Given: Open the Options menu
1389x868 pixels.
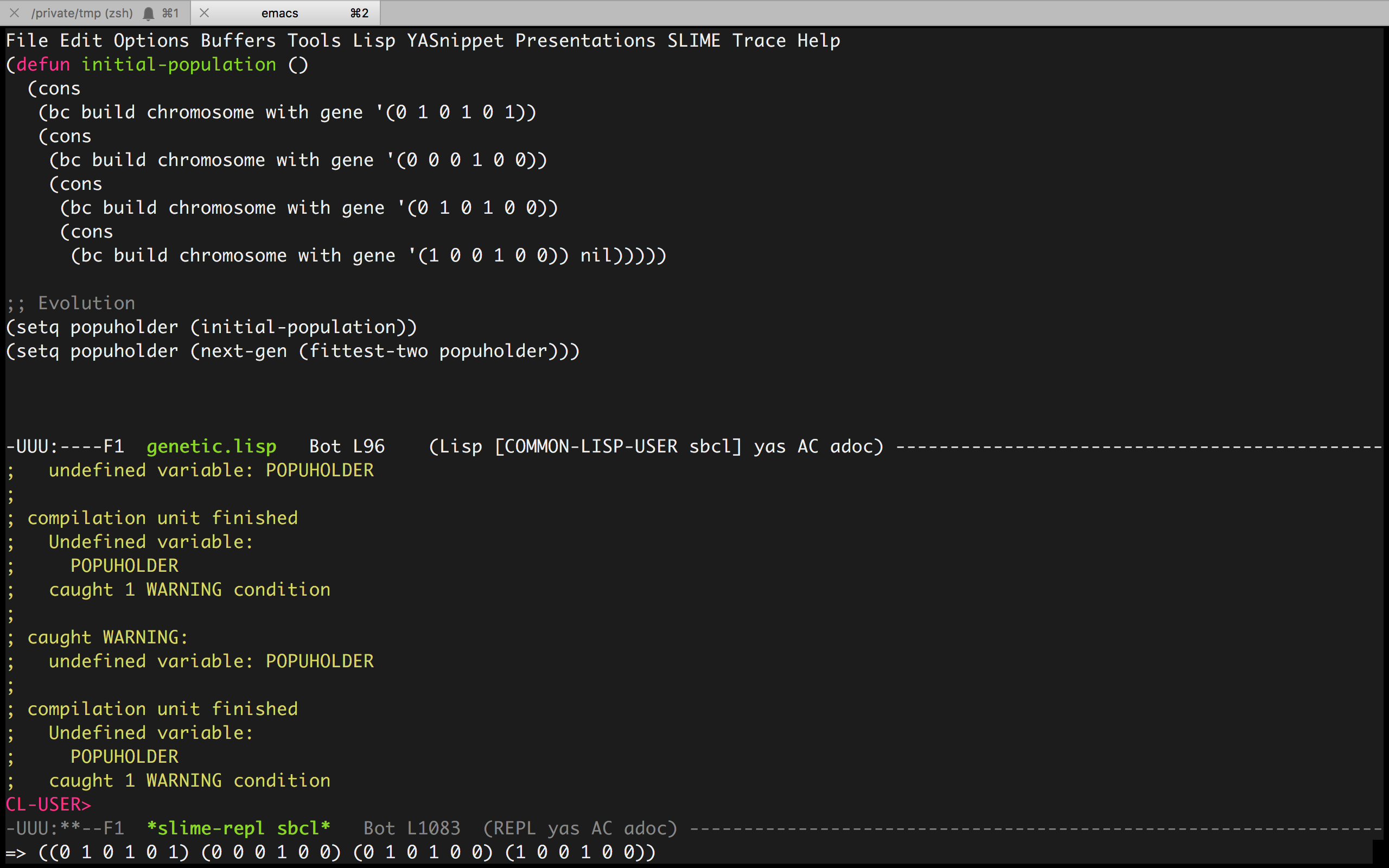Looking at the screenshot, I should (x=151, y=41).
